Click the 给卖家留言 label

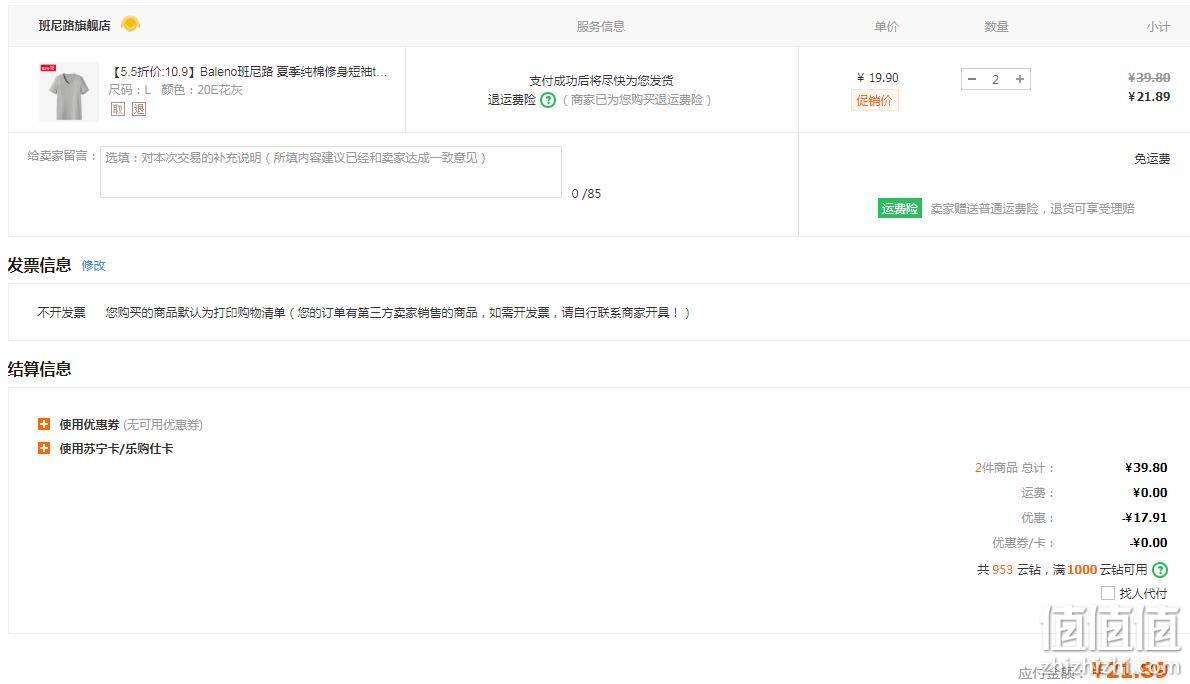[62, 156]
